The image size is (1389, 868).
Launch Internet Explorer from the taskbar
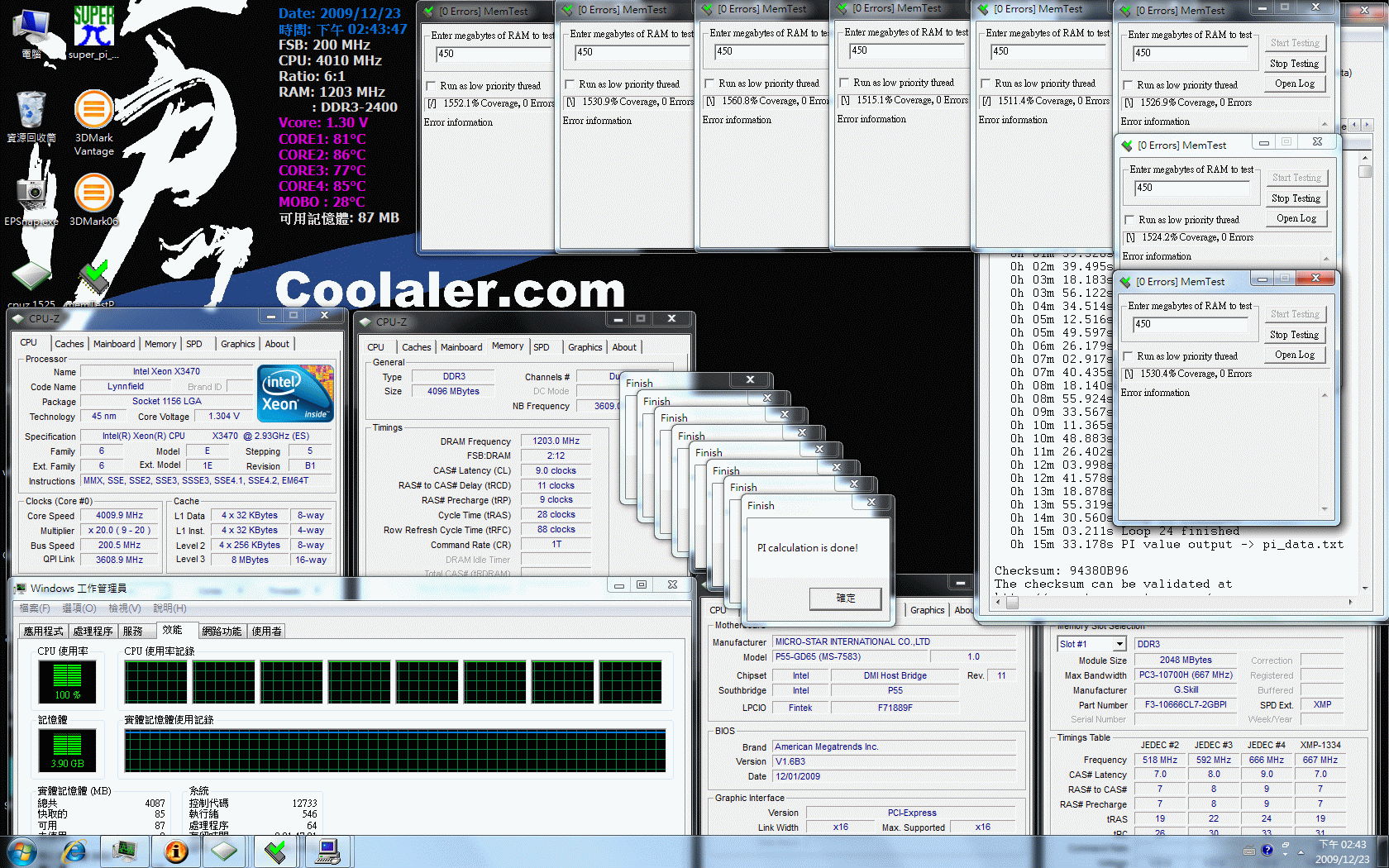tap(74, 851)
